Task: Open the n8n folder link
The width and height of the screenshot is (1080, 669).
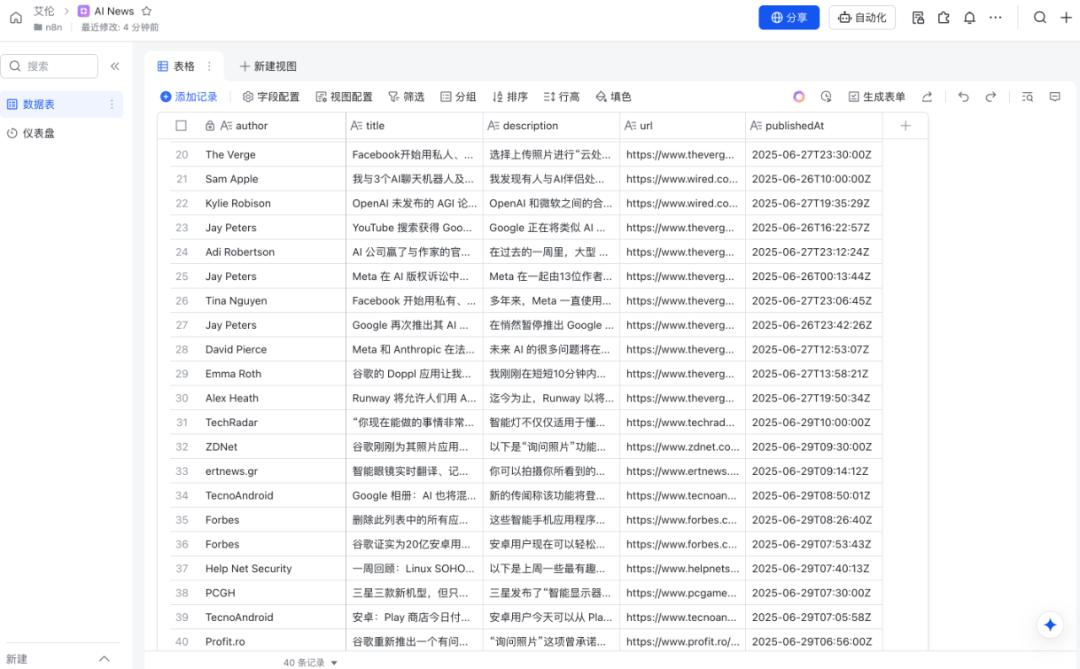Action: tap(48, 27)
